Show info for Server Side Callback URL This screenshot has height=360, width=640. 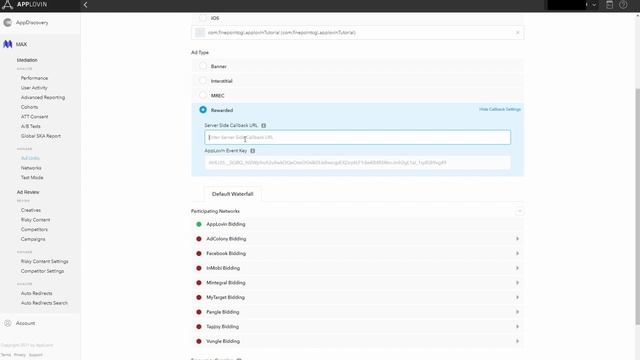pyautogui.click(x=264, y=126)
